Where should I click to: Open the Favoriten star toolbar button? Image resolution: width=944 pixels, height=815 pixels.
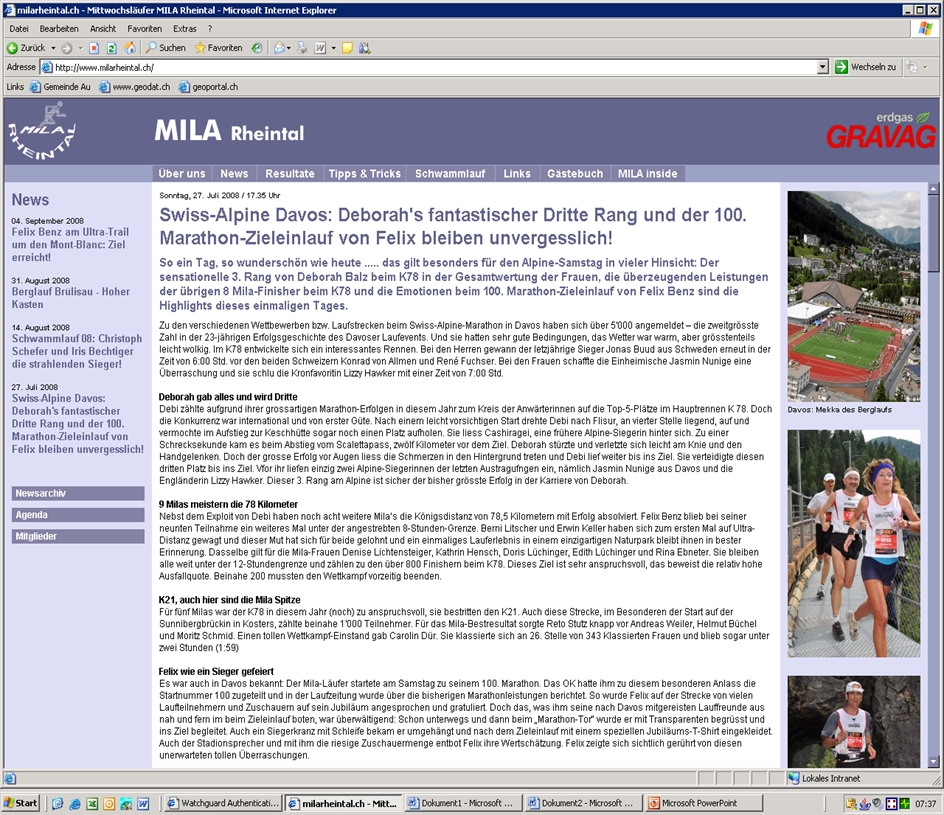pos(219,48)
